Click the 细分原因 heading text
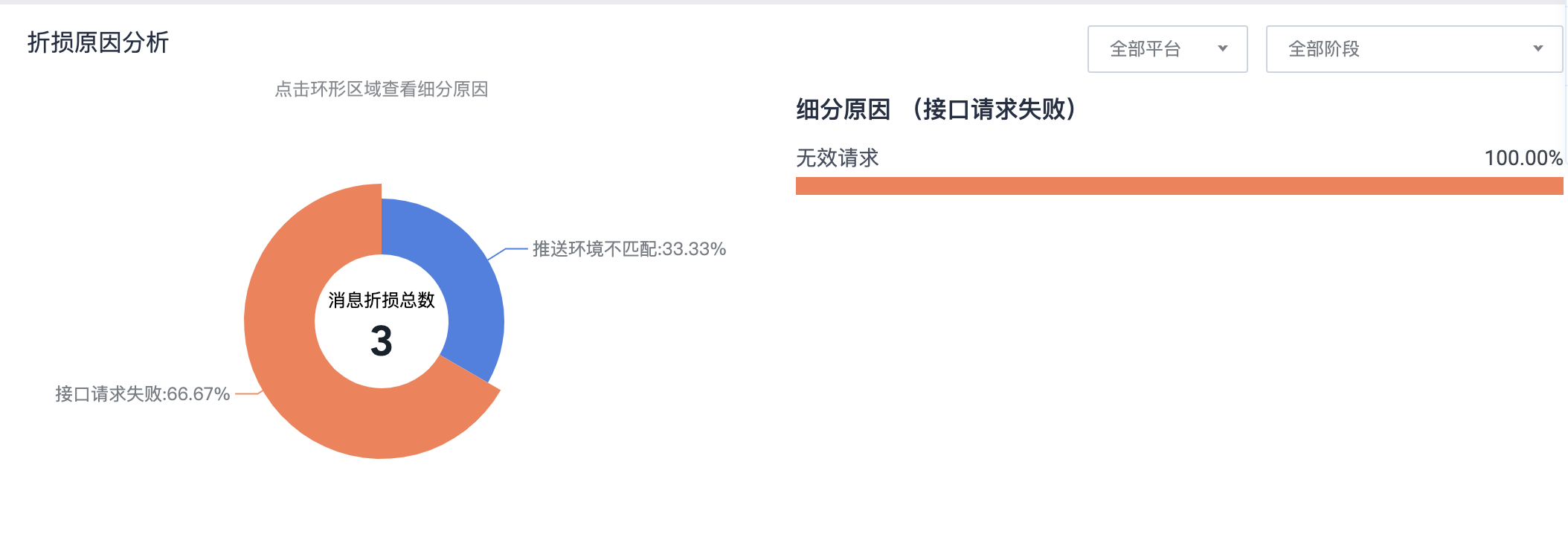 click(843, 109)
